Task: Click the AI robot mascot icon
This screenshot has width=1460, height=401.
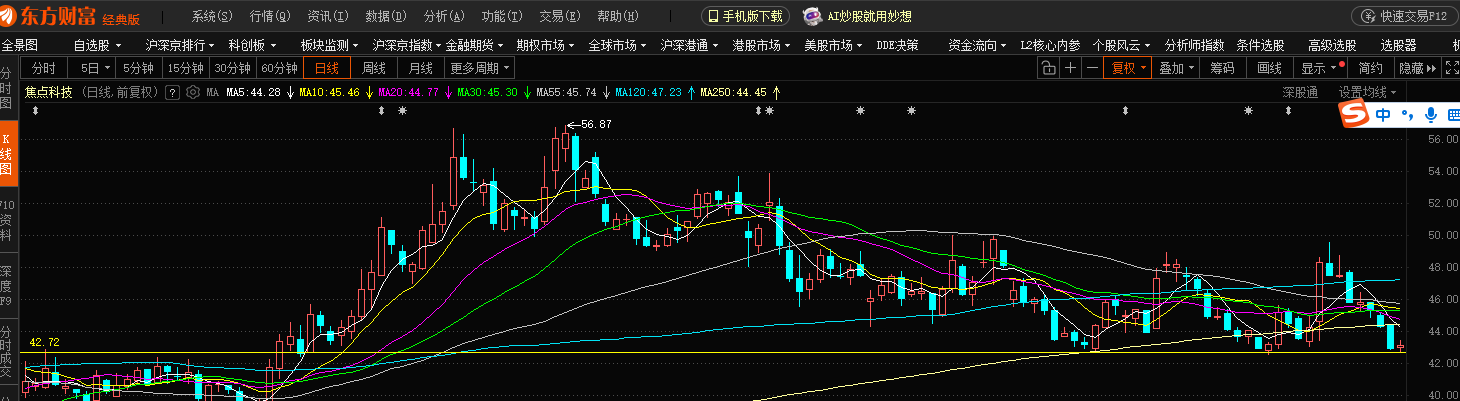Action: 811,16
